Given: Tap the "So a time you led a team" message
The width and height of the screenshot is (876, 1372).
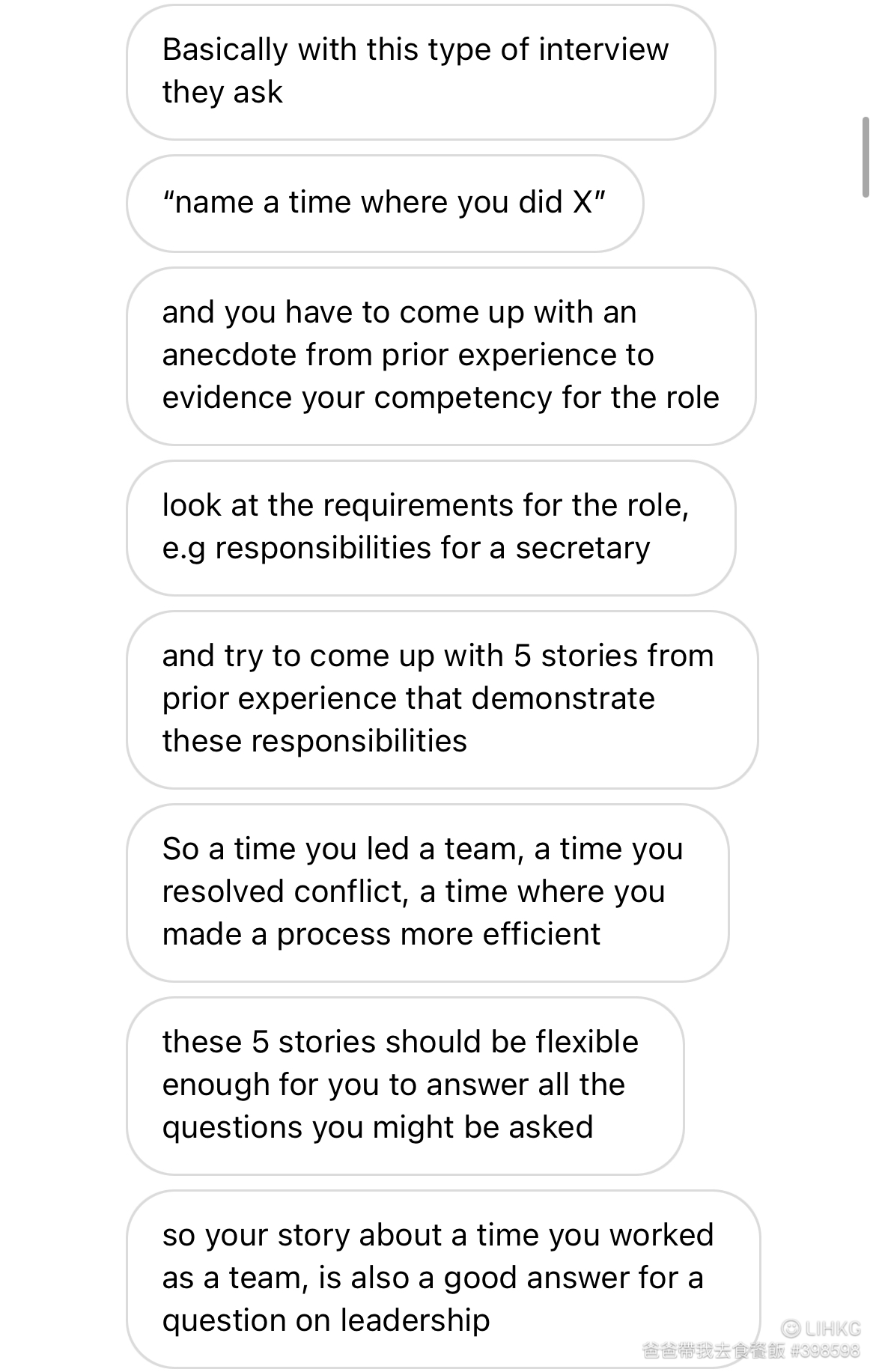Looking at the screenshot, I should [428, 892].
